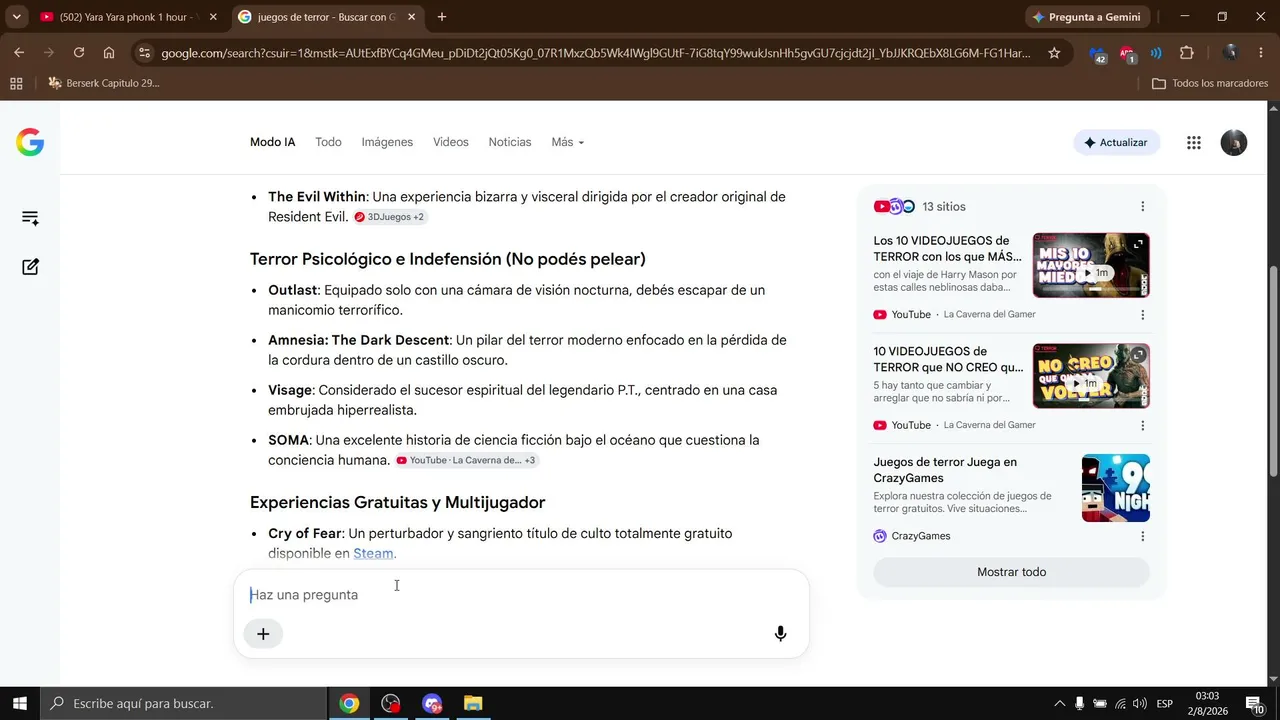Click the Actualizar button
The image size is (1280, 720).
click(x=1116, y=142)
